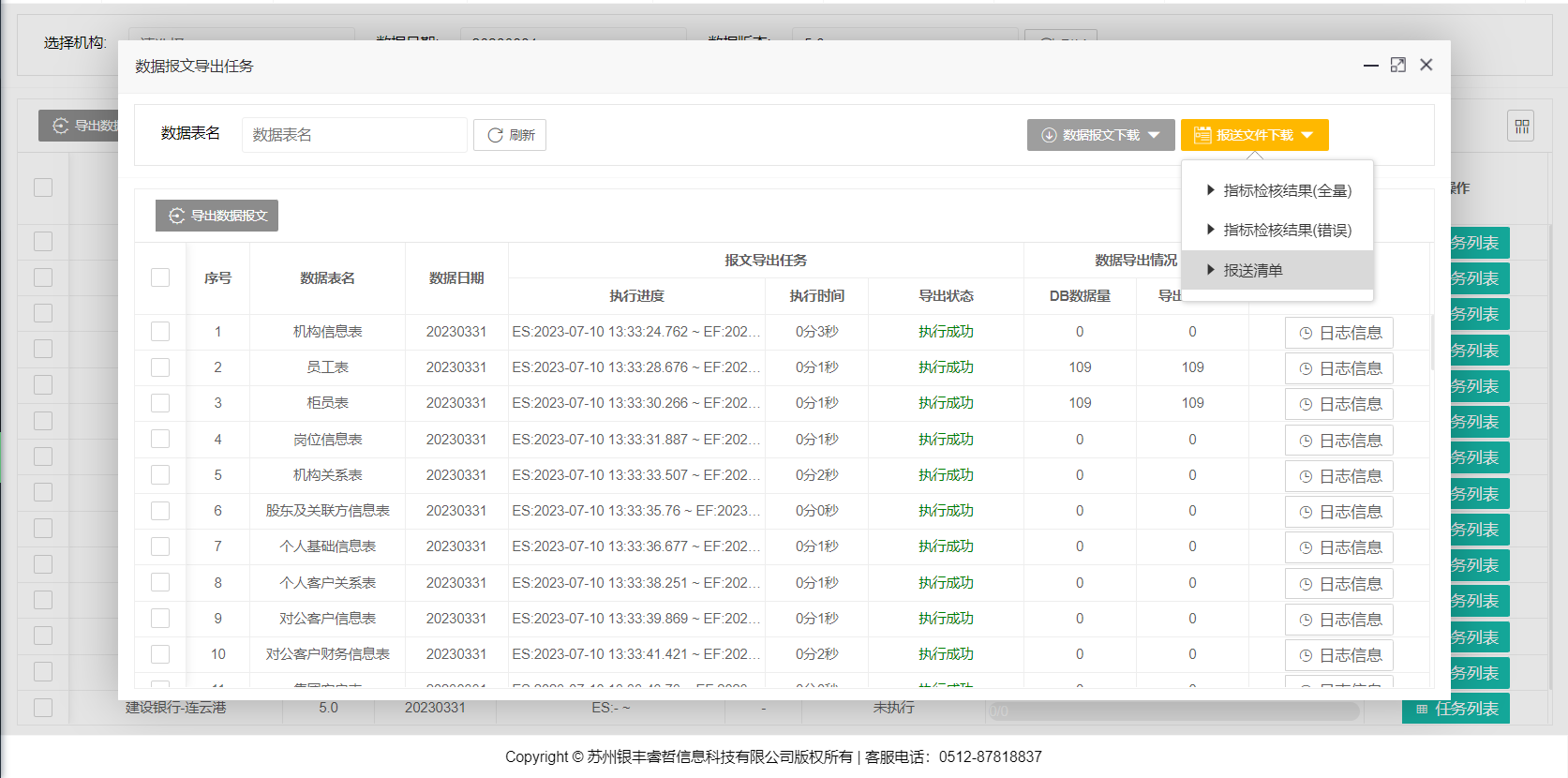
Task: Focus the 数据表名 search input field
Action: [x=353, y=135]
